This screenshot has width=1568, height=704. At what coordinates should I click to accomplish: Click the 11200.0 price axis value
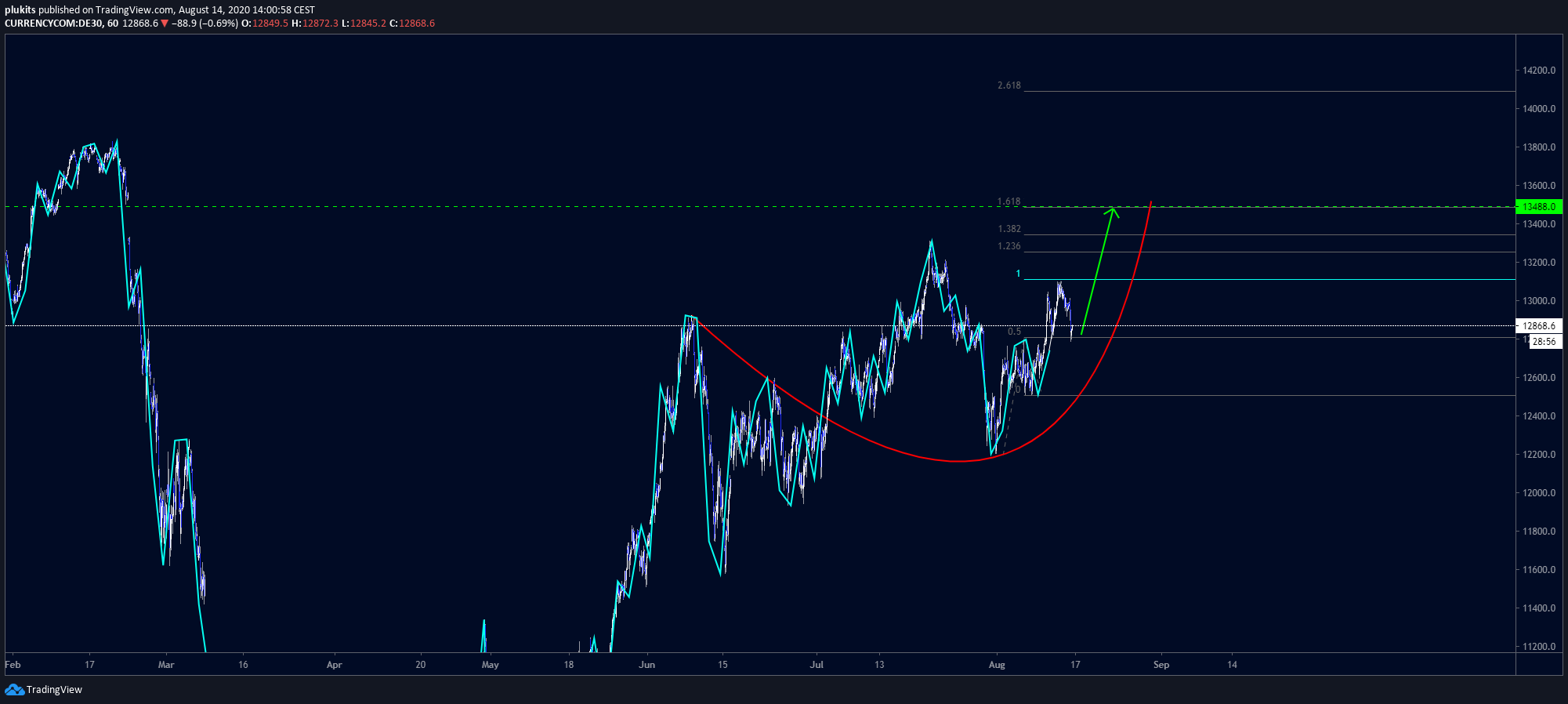click(x=1539, y=647)
